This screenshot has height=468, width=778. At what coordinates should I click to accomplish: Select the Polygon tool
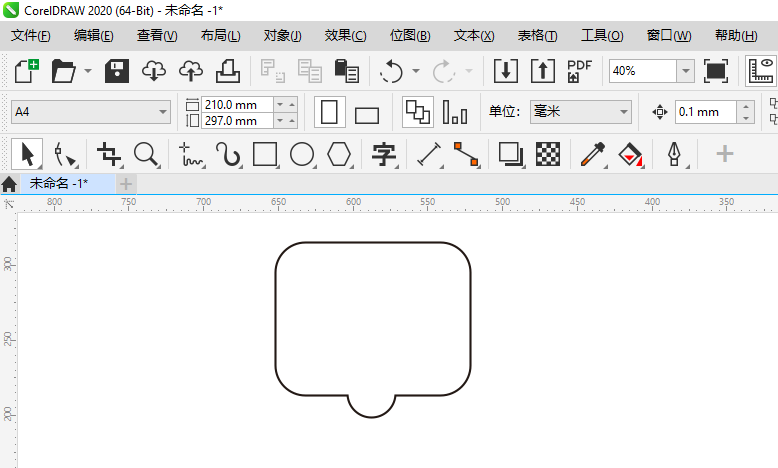pyautogui.click(x=340, y=154)
